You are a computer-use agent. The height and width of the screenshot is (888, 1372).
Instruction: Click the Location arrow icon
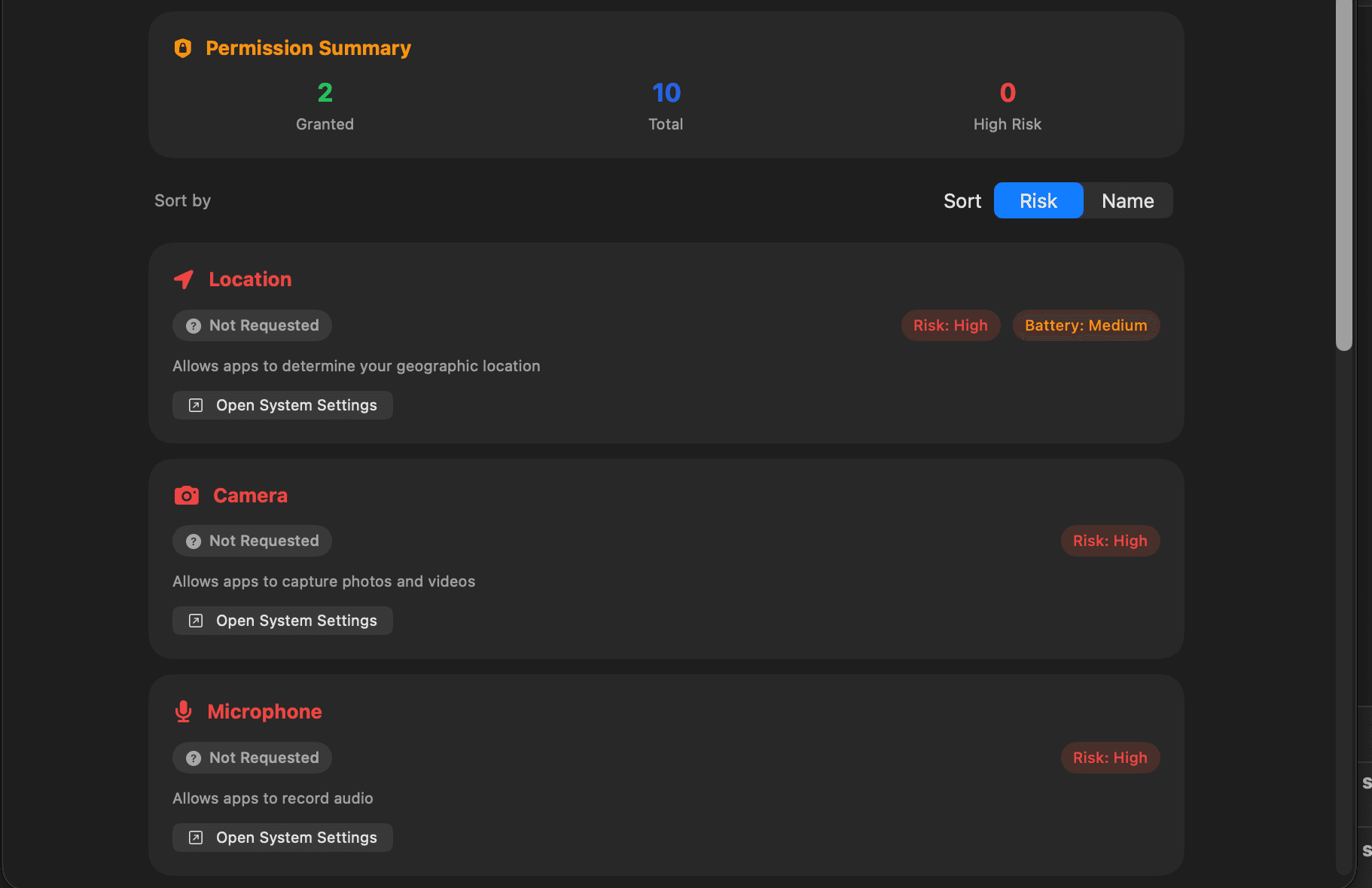pos(184,279)
